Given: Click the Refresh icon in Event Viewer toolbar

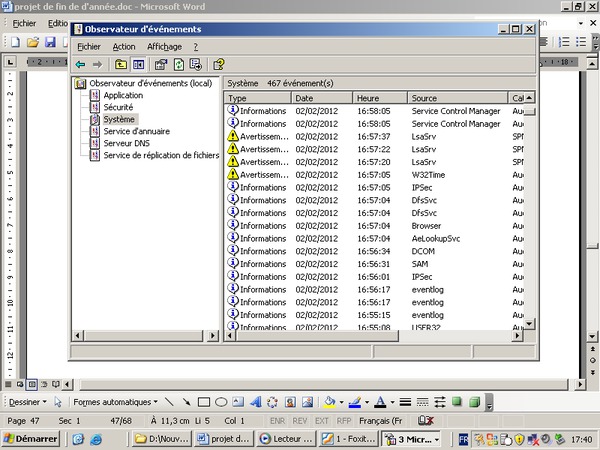Looking at the screenshot, I should (x=178, y=65).
